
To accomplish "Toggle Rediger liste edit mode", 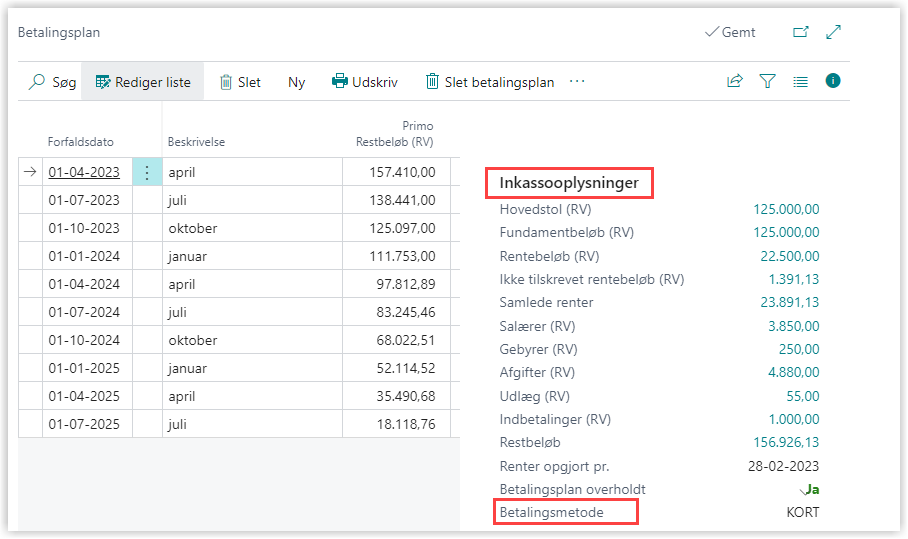I will (142, 82).
